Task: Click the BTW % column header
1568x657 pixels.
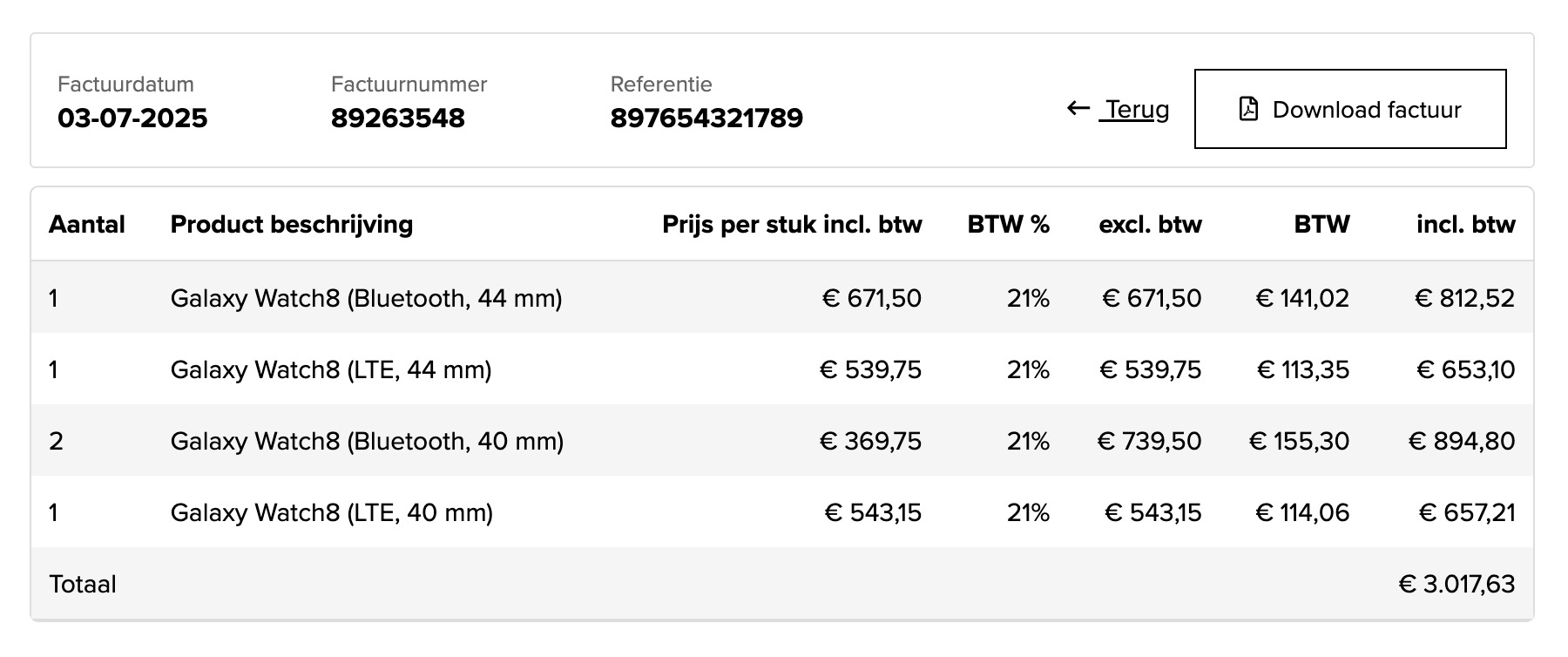Action: [1009, 224]
